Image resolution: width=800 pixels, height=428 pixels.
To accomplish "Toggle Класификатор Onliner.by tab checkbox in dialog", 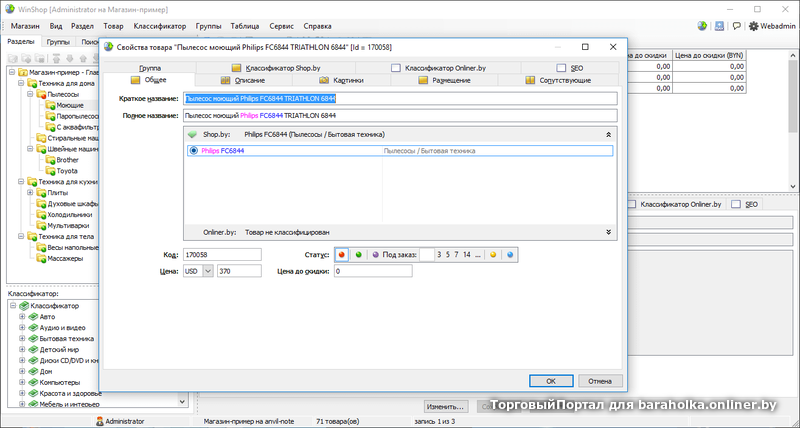I will pos(396,68).
